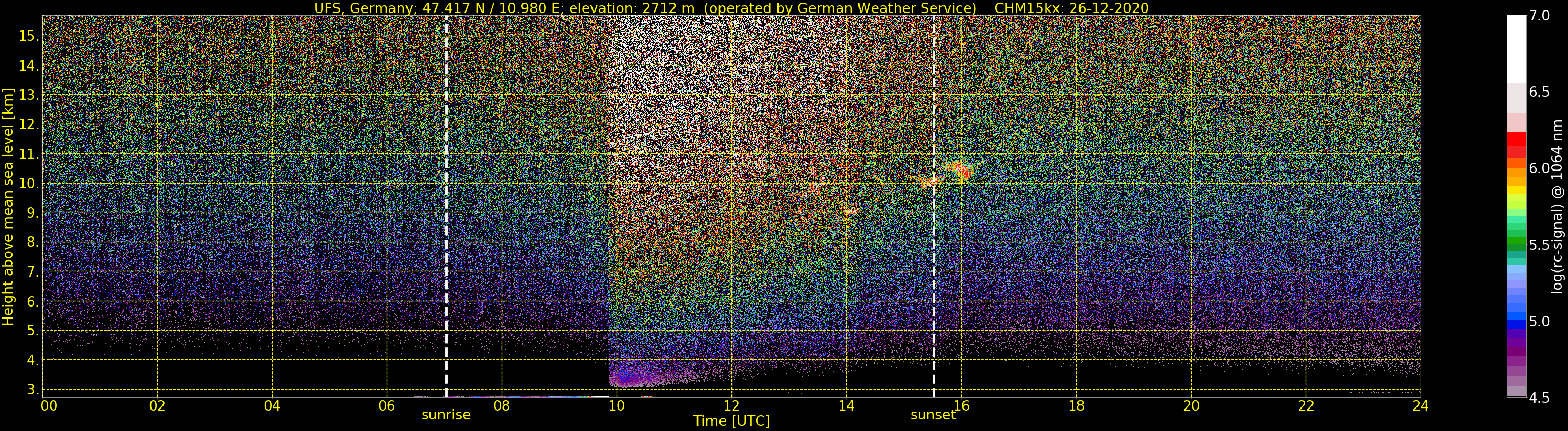
Task: Click the time axis tick "00"
Action: pyautogui.click(x=49, y=406)
